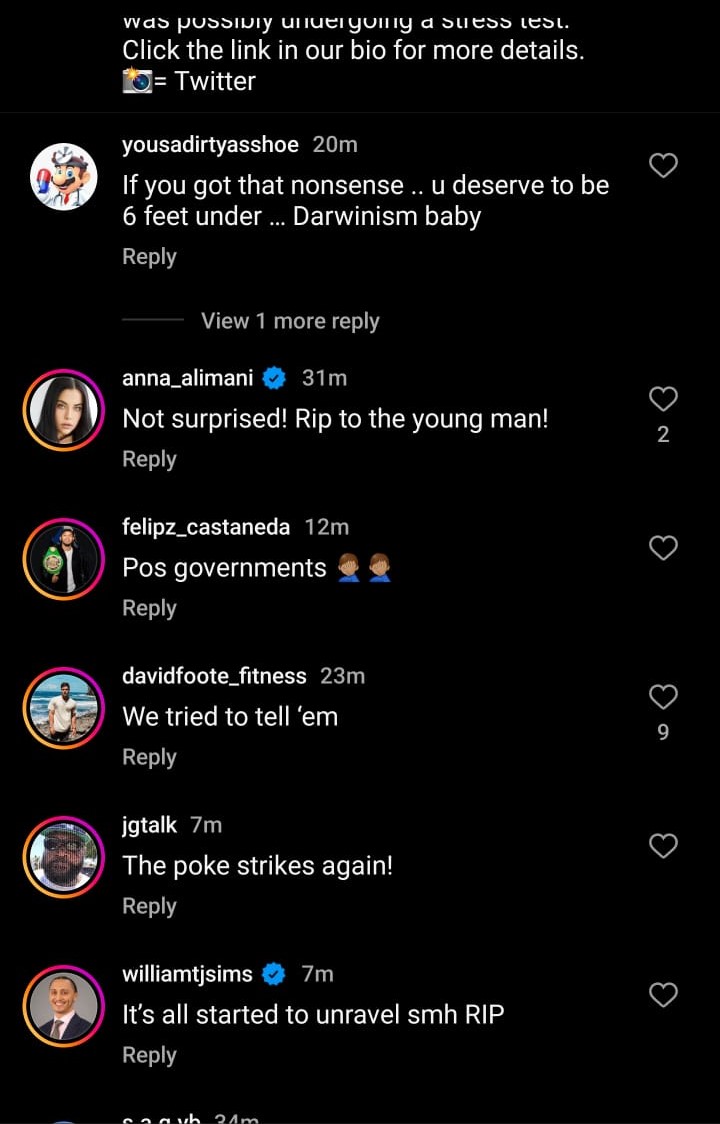
Task: Open yousadirtyasshoe's Mario profile picture
Action: (x=63, y=177)
